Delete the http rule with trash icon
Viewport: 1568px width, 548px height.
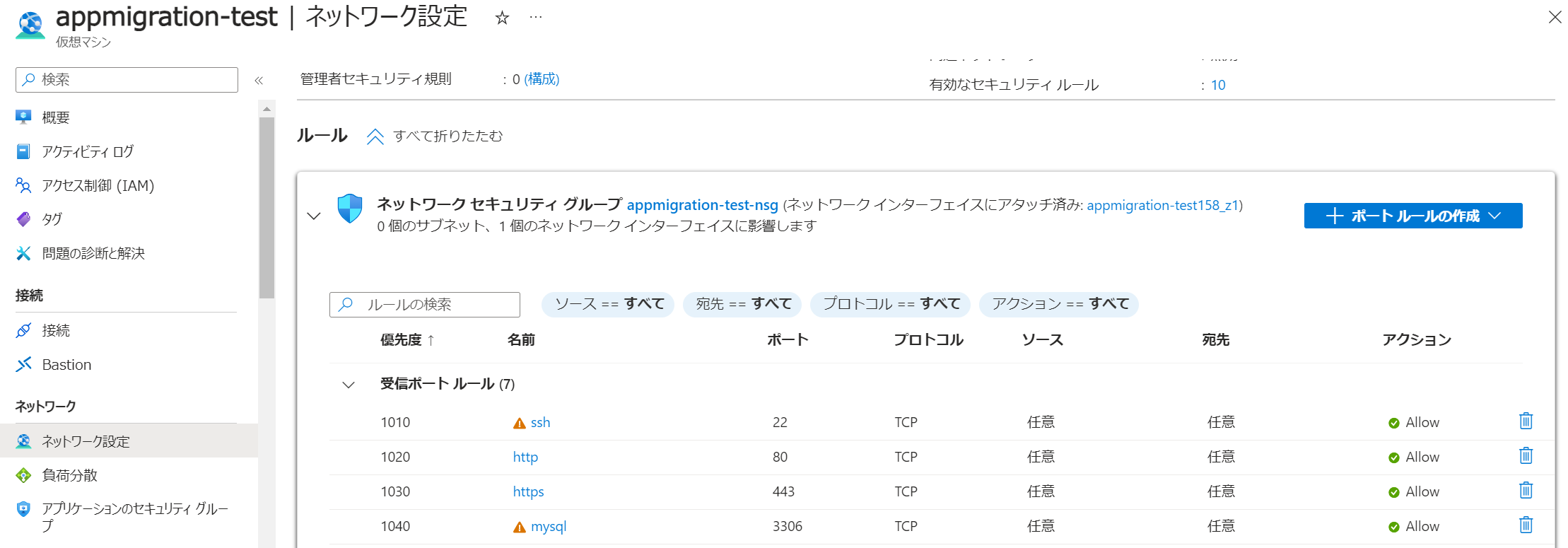click(x=1526, y=456)
